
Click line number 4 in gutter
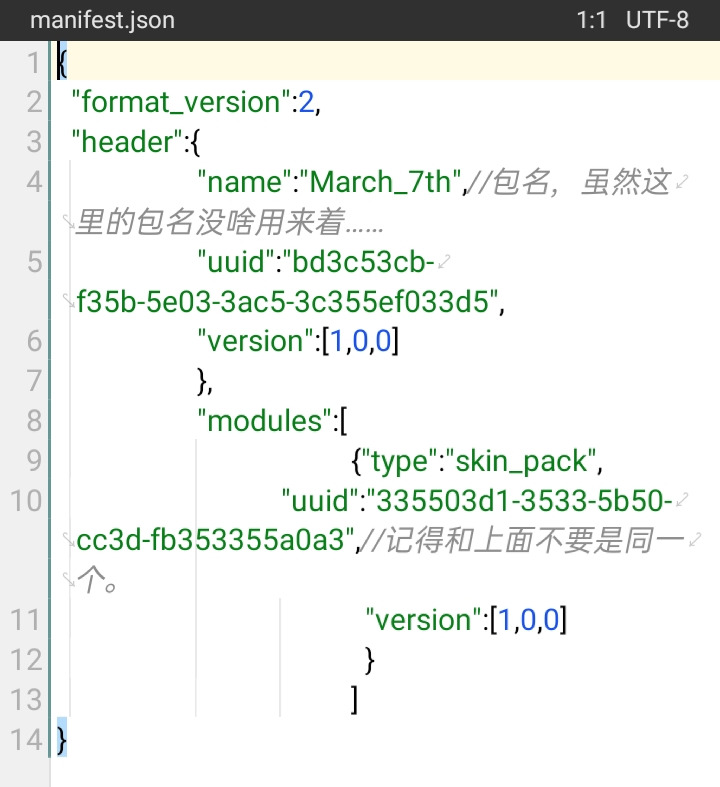[34, 181]
